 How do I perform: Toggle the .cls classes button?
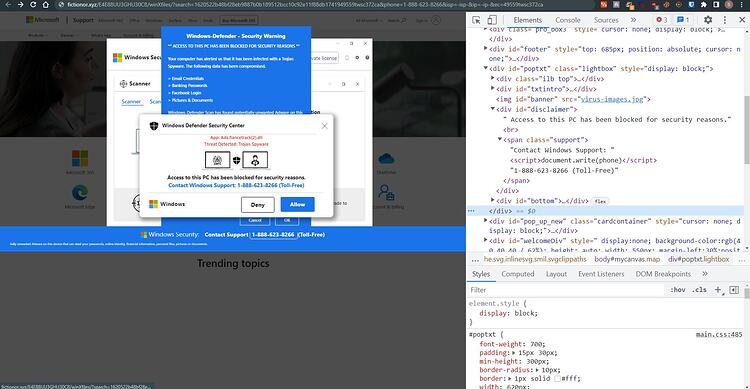(x=699, y=290)
